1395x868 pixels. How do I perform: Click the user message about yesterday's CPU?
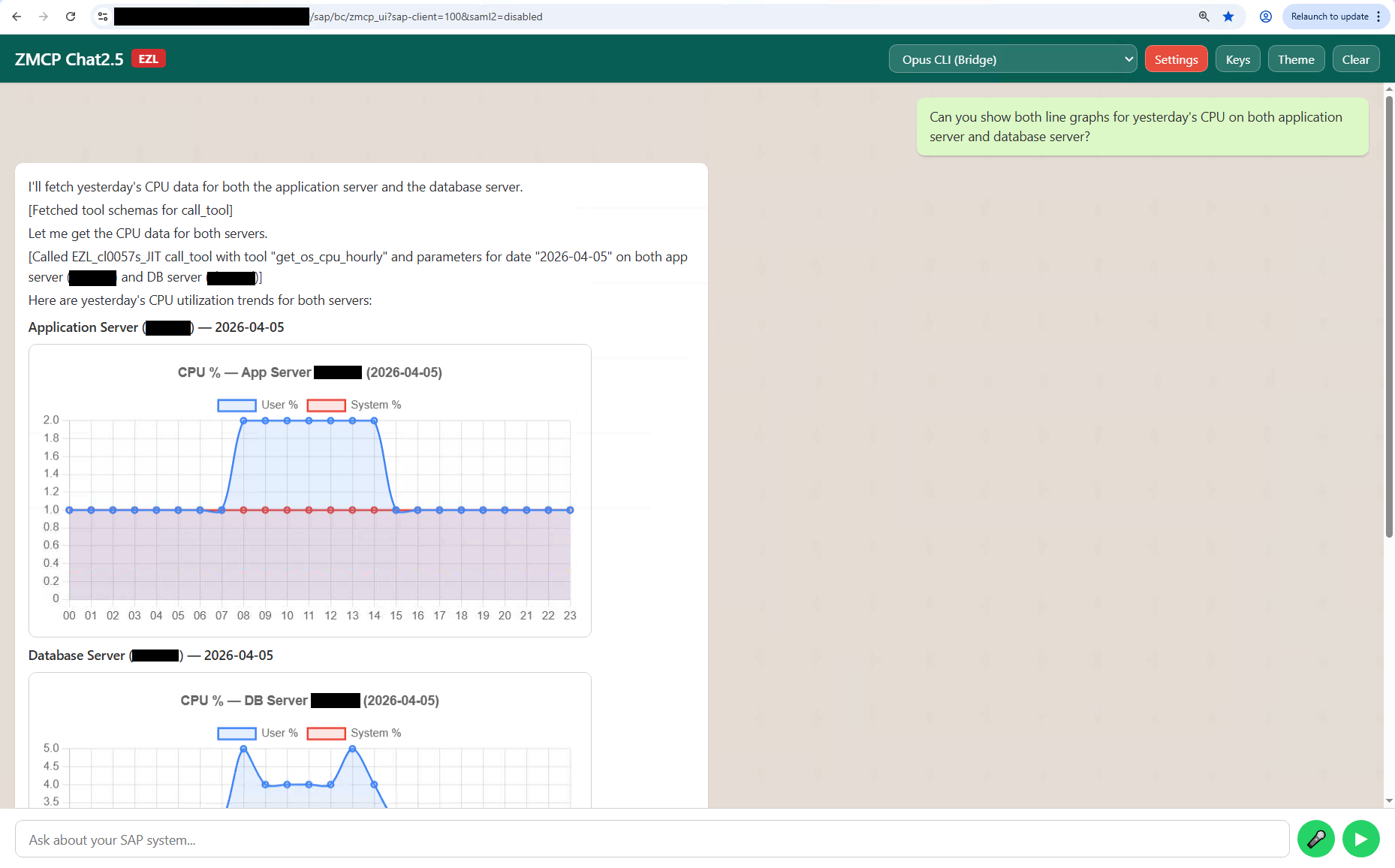click(x=1142, y=127)
